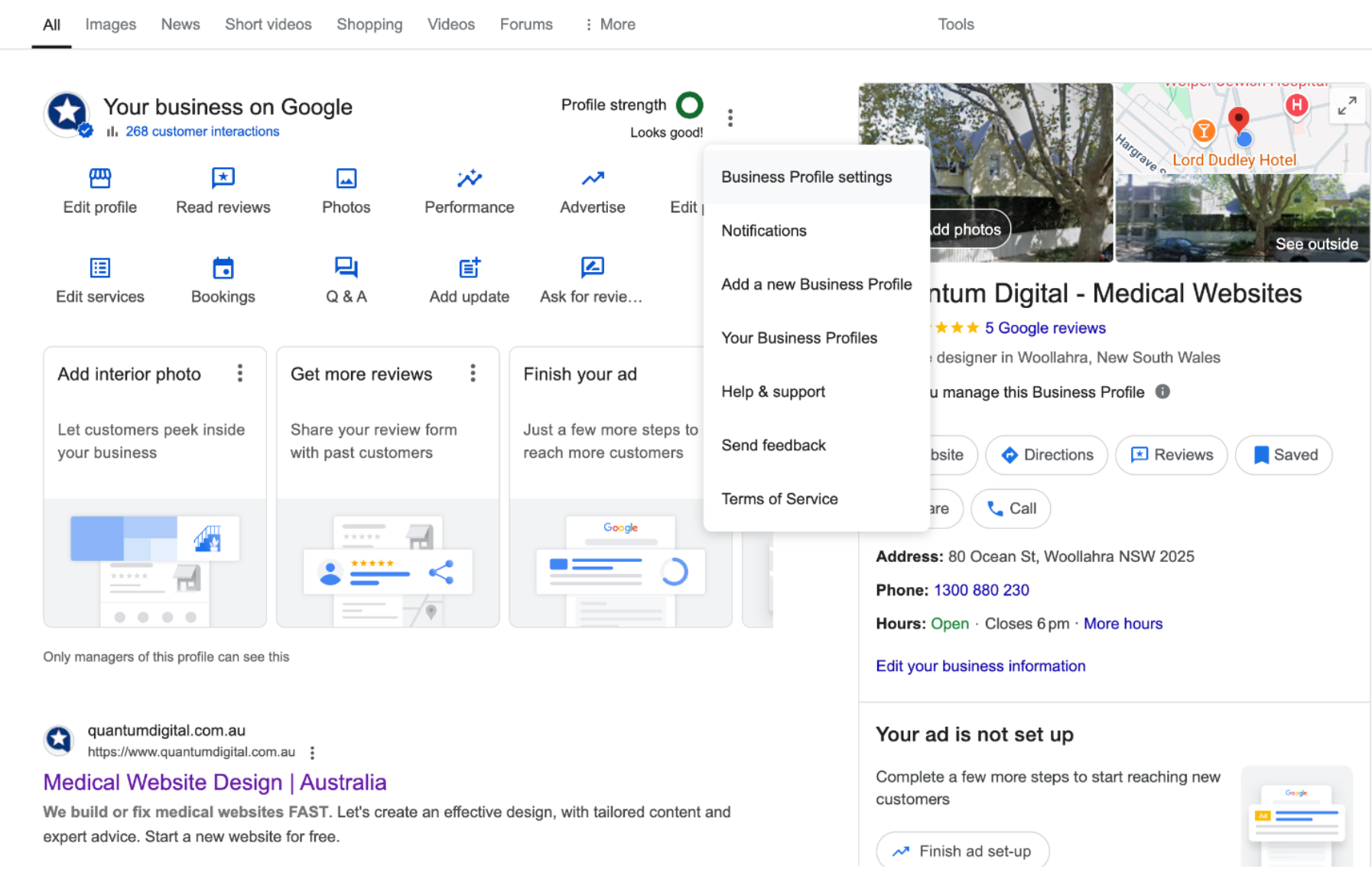Expand the map with the fullscreen arrows icon

(x=1348, y=105)
